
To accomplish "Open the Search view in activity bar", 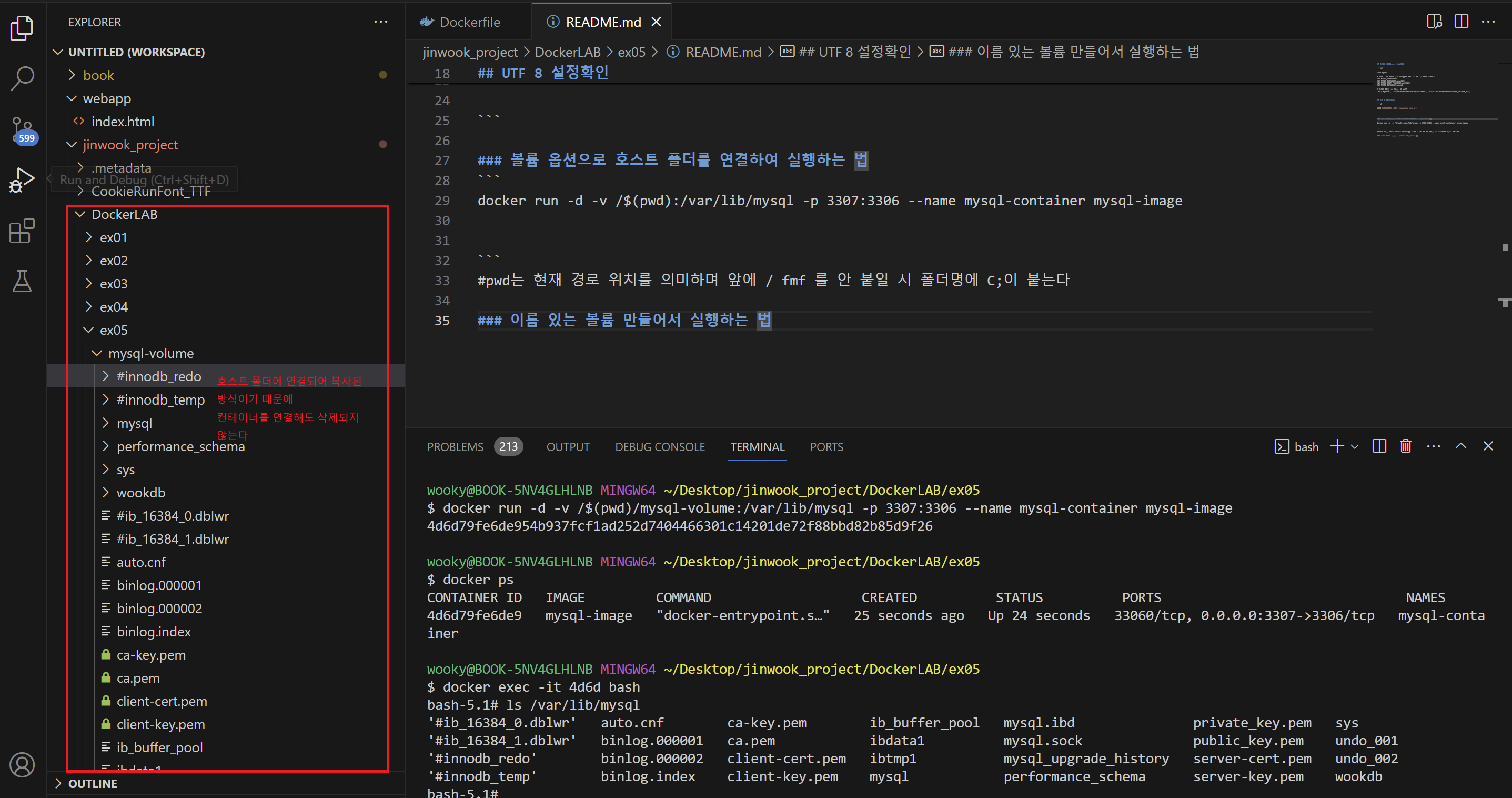I will [x=22, y=78].
